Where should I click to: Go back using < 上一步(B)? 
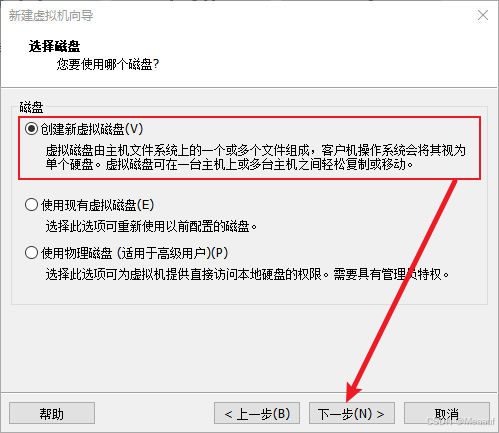coord(257,413)
